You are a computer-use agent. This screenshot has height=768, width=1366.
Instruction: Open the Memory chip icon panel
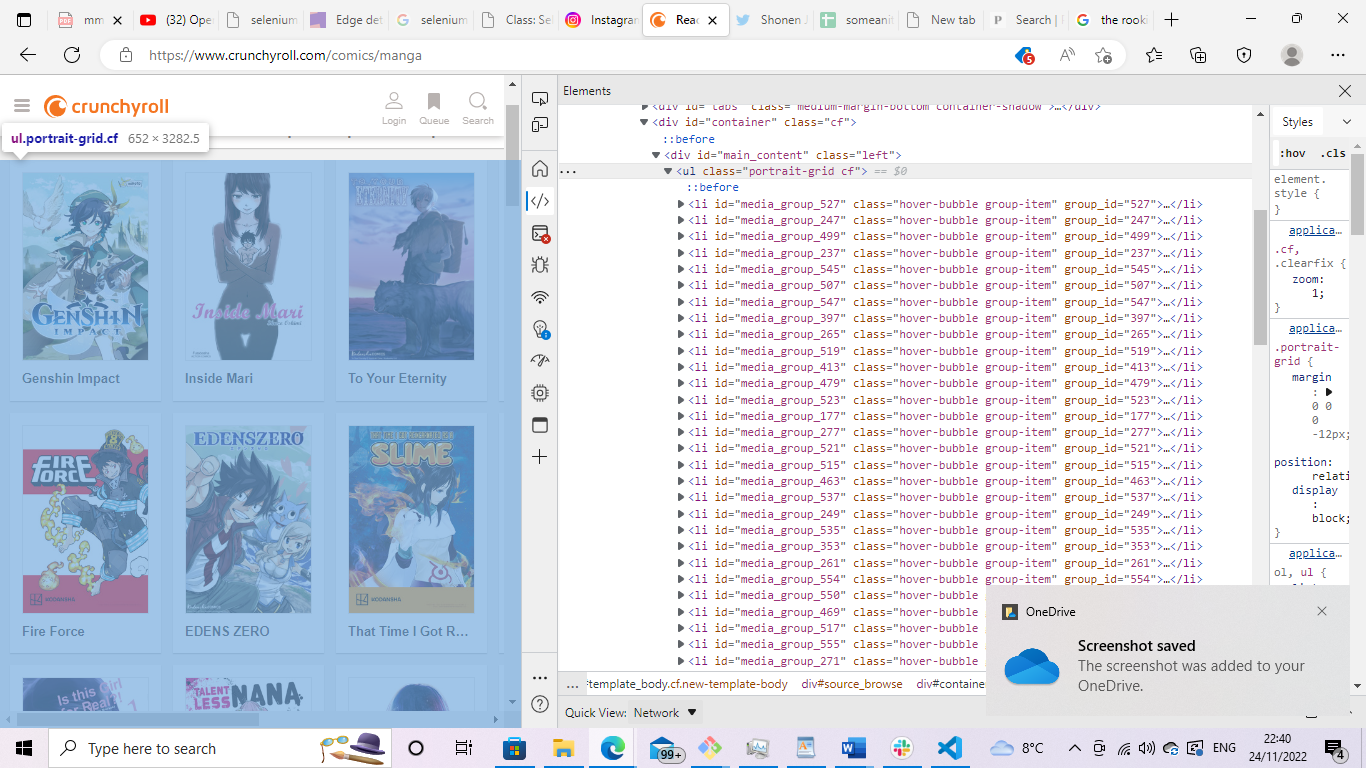[x=540, y=393]
